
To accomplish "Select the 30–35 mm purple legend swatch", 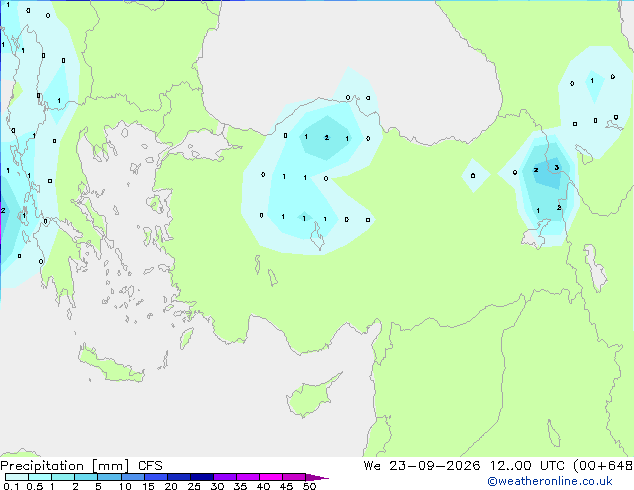I will point(225,477).
